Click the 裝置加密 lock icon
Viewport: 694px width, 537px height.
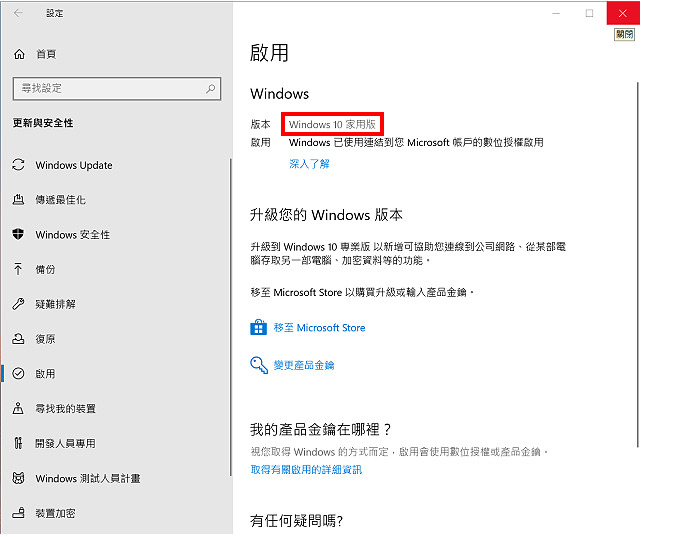[18, 513]
